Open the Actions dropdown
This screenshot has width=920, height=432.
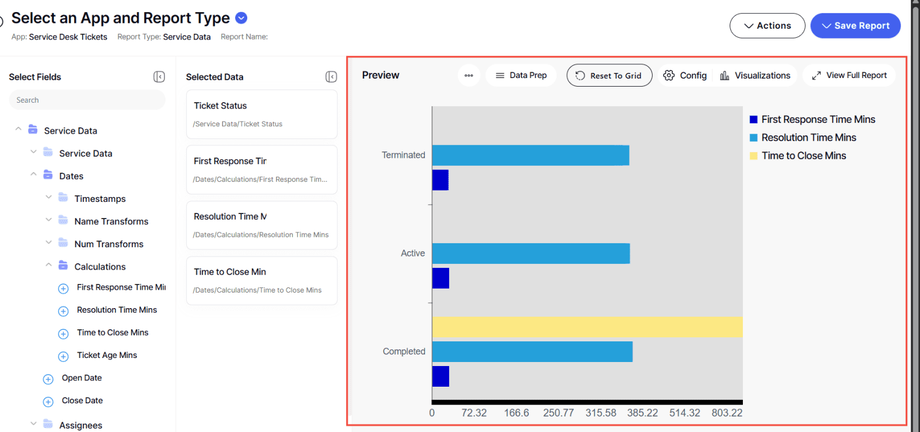[767, 26]
